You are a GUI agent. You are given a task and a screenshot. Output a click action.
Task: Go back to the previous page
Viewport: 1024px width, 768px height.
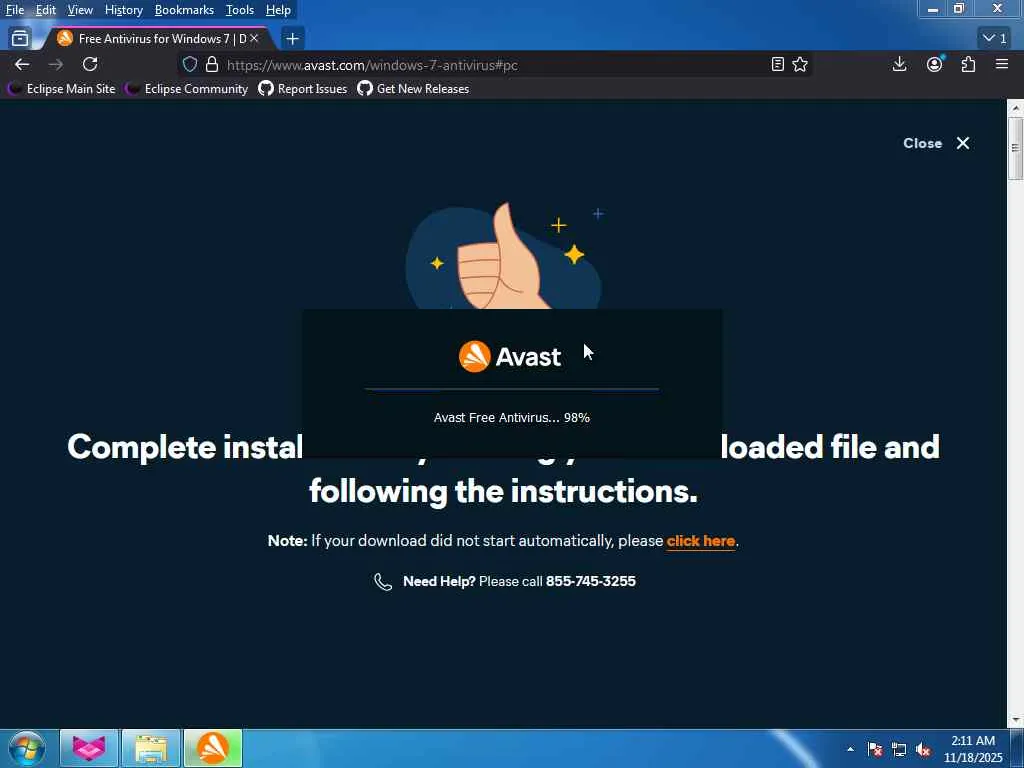pos(22,64)
